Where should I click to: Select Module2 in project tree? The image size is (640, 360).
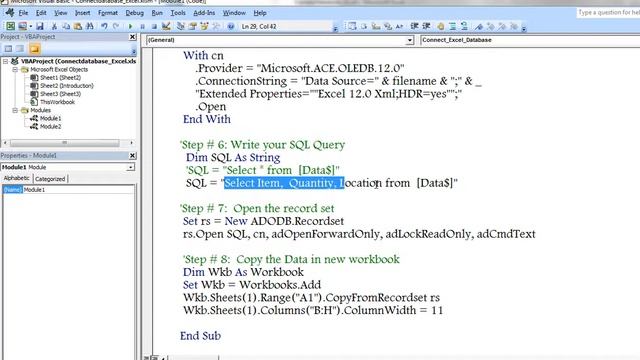[x=50, y=127]
